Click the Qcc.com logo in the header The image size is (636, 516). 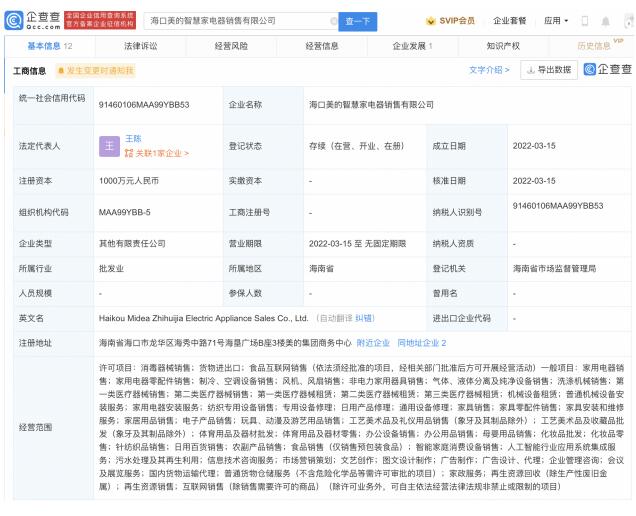coord(32,20)
